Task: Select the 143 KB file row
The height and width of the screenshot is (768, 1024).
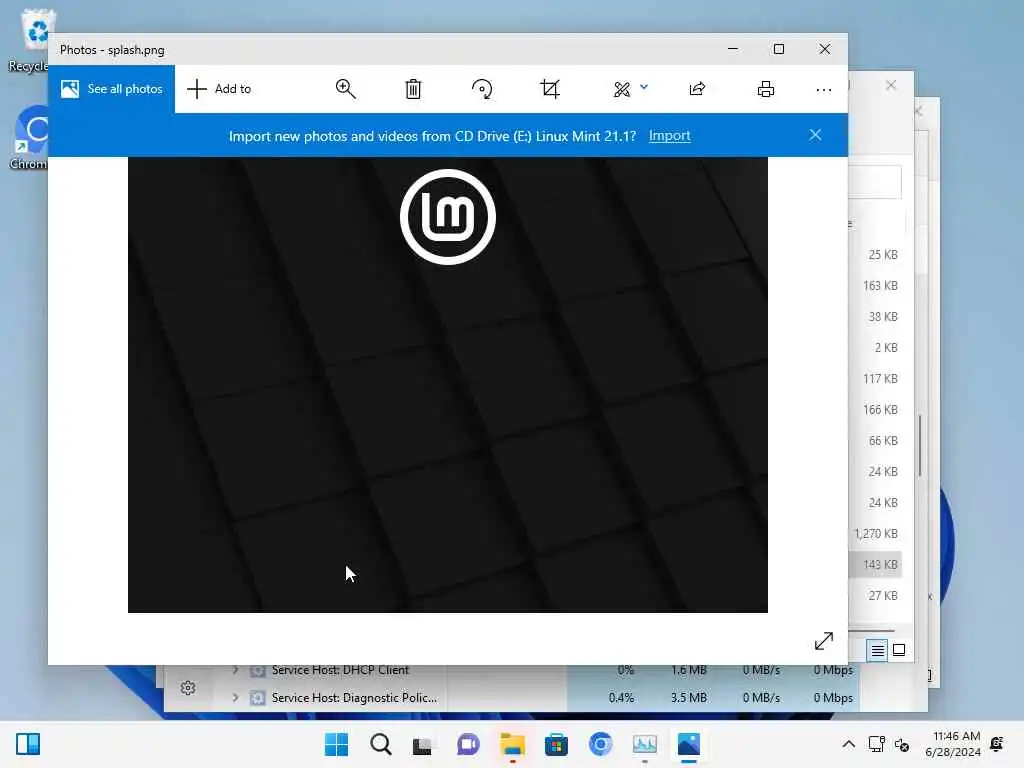Action: (x=876, y=564)
